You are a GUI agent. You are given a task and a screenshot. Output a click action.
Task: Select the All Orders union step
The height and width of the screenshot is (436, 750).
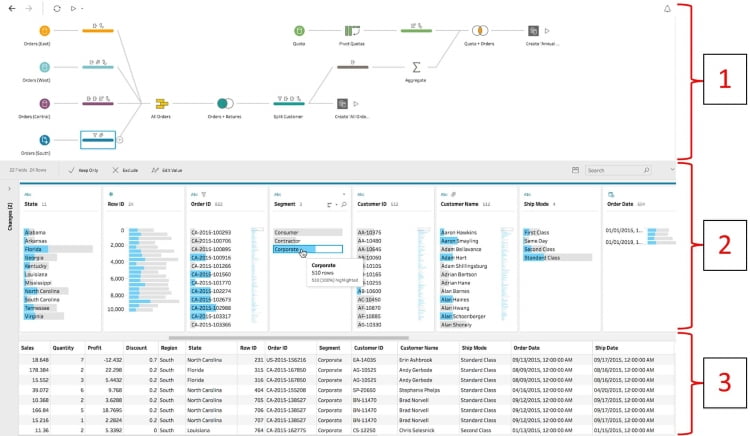pos(162,103)
